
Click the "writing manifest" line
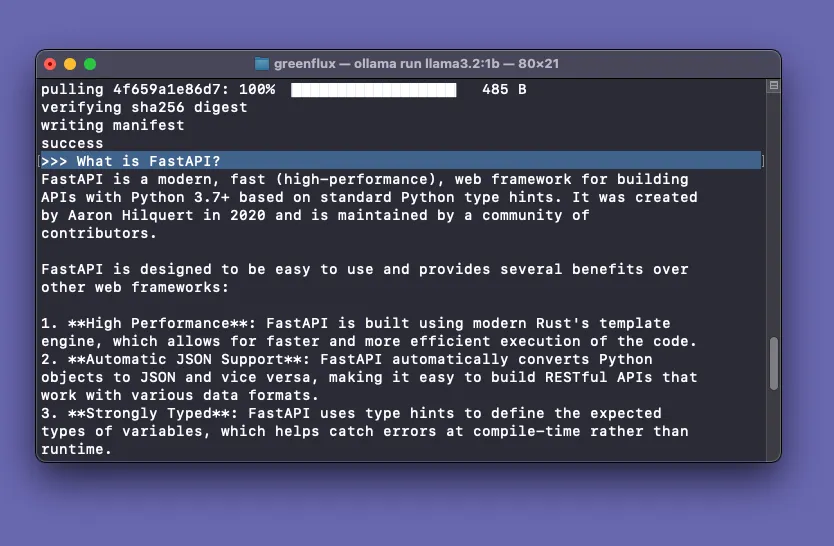[x=112, y=125]
